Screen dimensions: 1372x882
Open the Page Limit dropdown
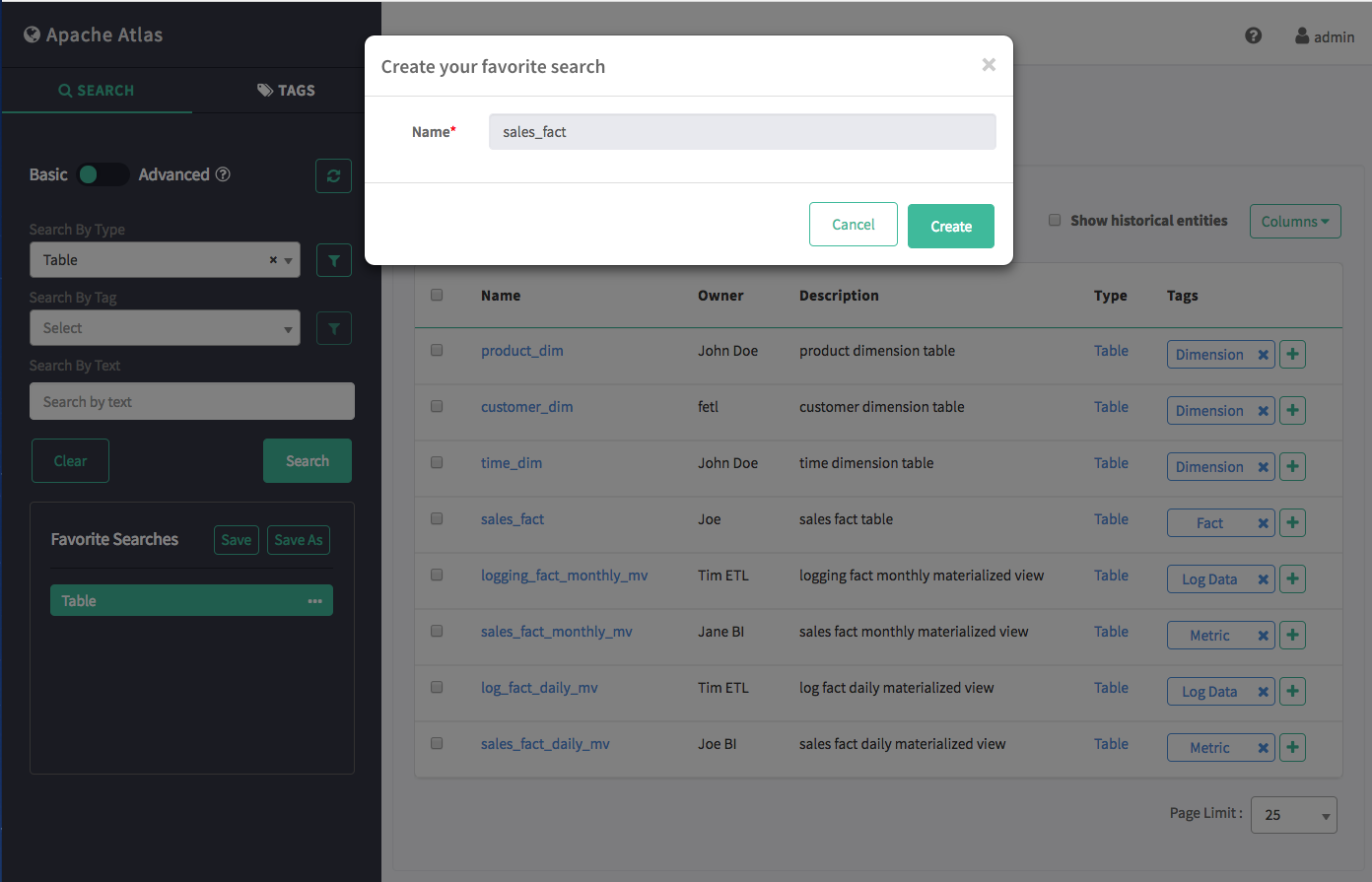[1293, 815]
